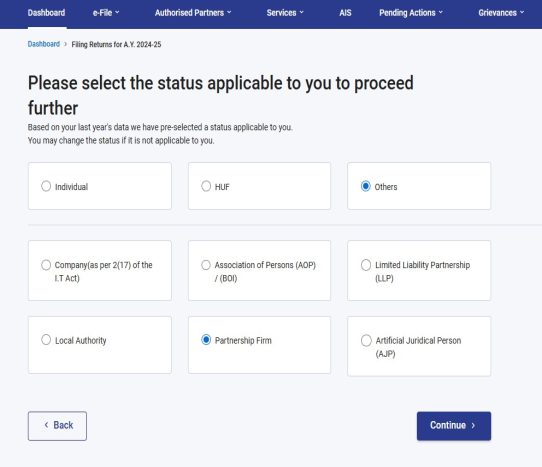This screenshot has height=467, width=542.
Task: Expand the e-File dropdown menu
Action: pos(106,13)
